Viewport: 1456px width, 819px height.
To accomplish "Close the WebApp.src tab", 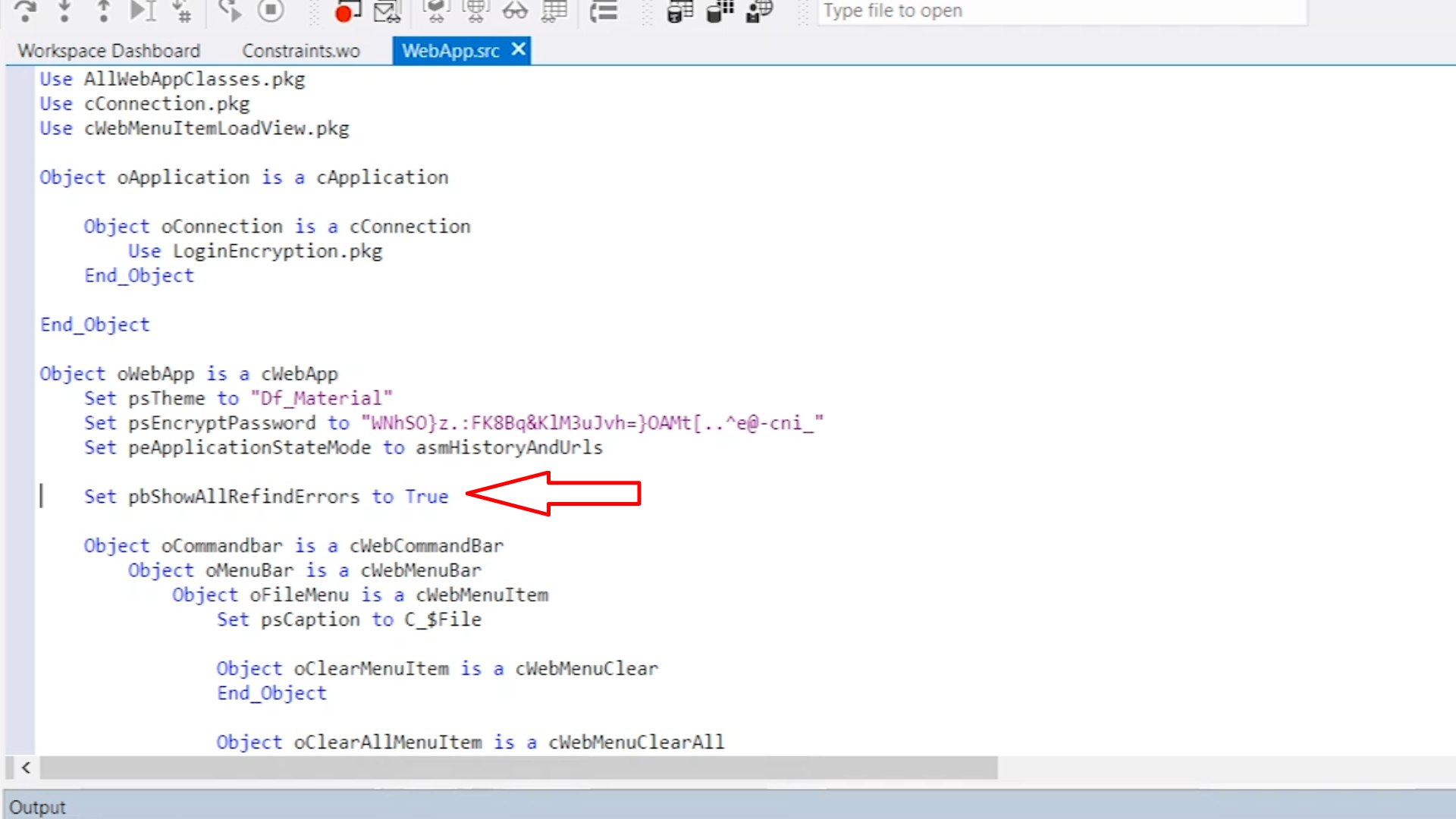I will 519,49.
